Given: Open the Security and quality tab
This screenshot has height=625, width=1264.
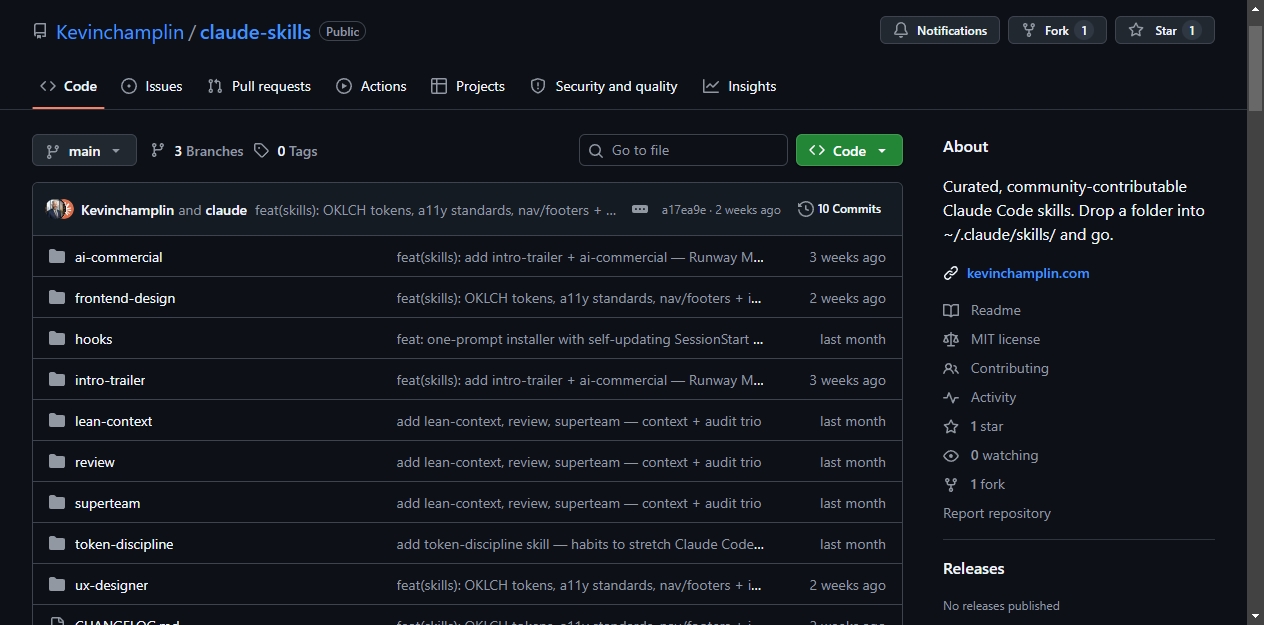Looking at the screenshot, I should coord(604,86).
